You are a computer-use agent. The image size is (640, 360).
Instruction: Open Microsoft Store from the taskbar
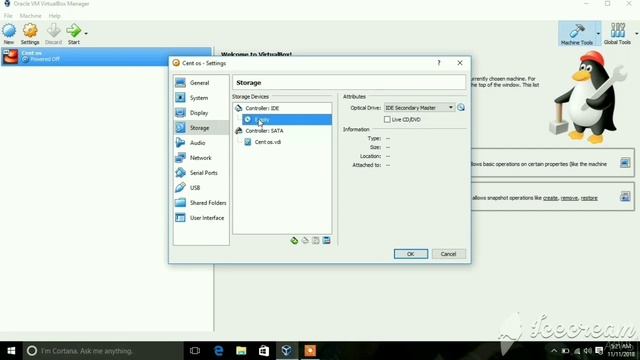tap(264, 351)
